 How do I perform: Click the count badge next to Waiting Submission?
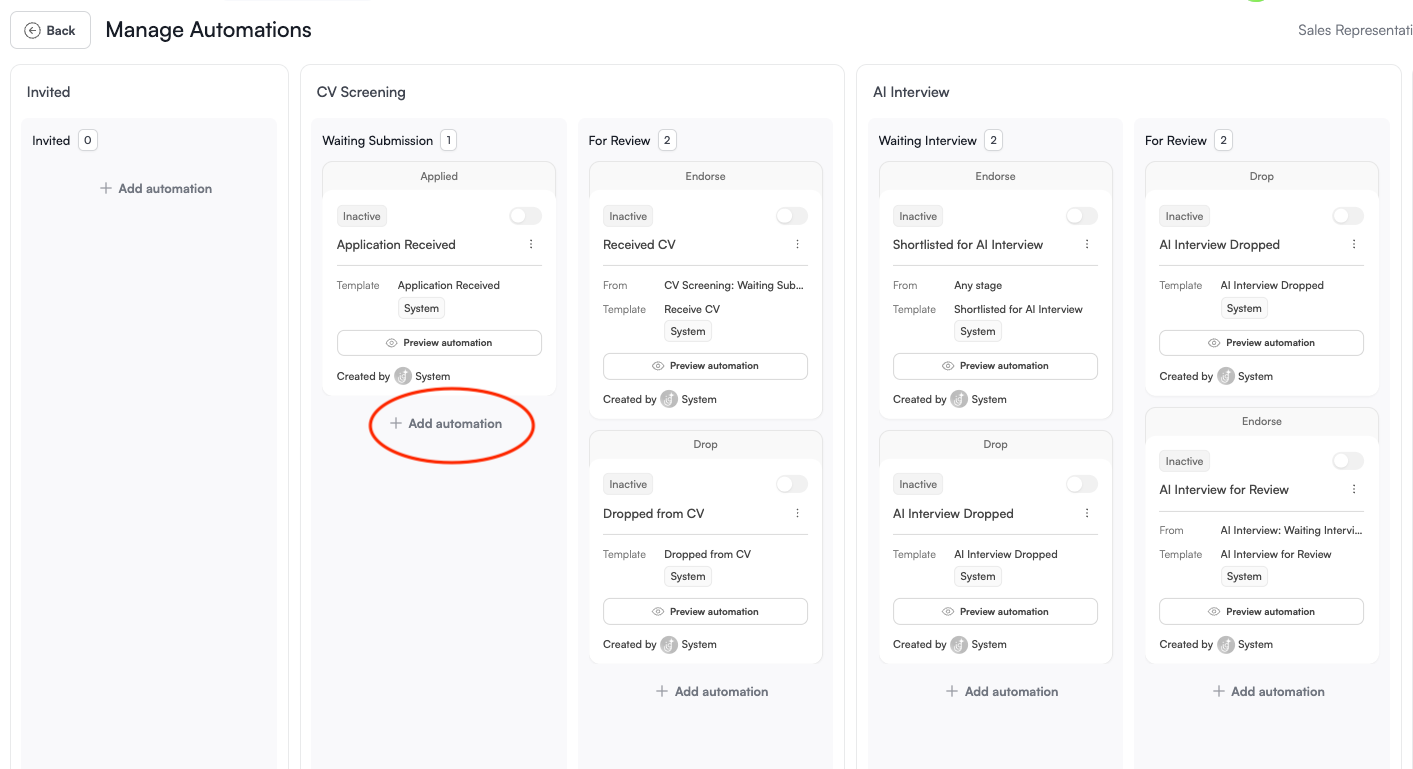click(x=448, y=140)
